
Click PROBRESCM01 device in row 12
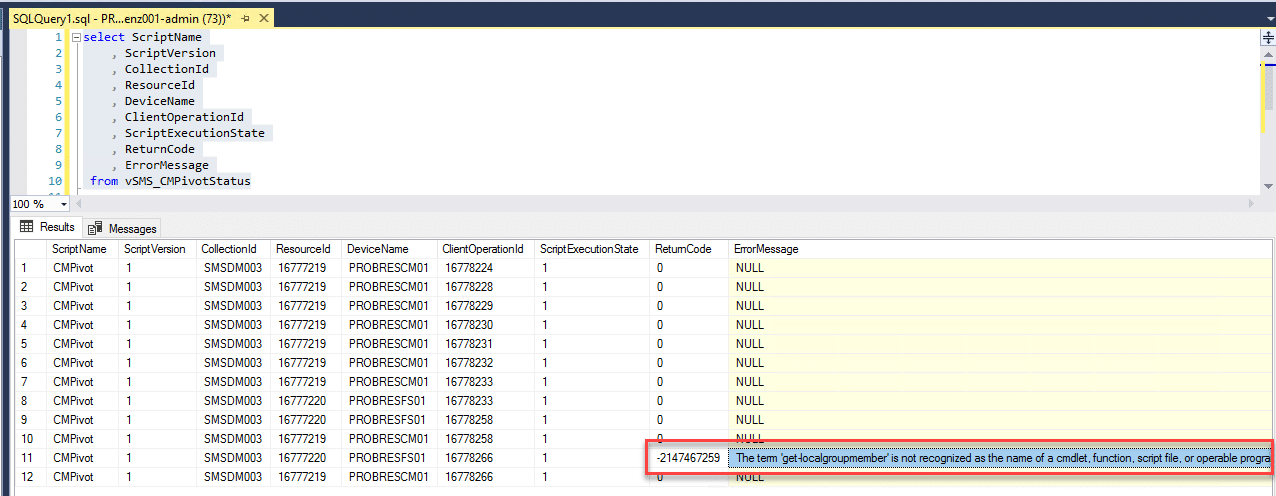coord(389,477)
